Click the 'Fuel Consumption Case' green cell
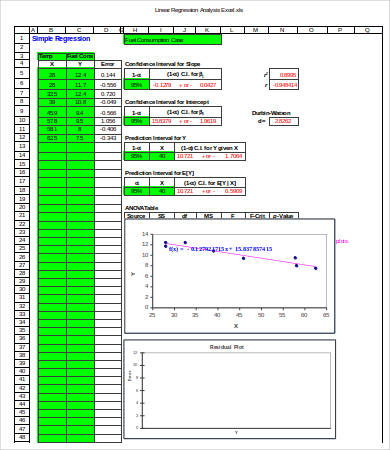Image resolution: width=390 pixels, height=450 pixels. click(x=172, y=40)
